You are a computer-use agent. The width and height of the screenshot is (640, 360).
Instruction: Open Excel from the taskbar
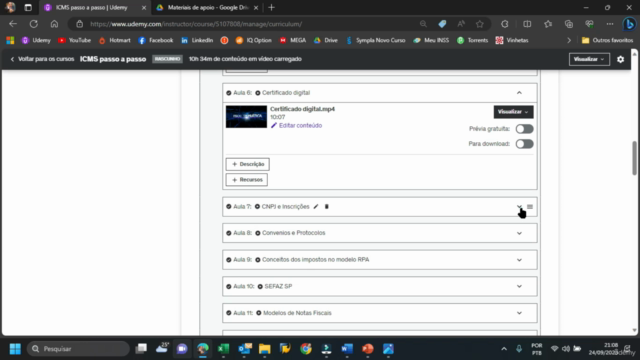coord(223,349)
